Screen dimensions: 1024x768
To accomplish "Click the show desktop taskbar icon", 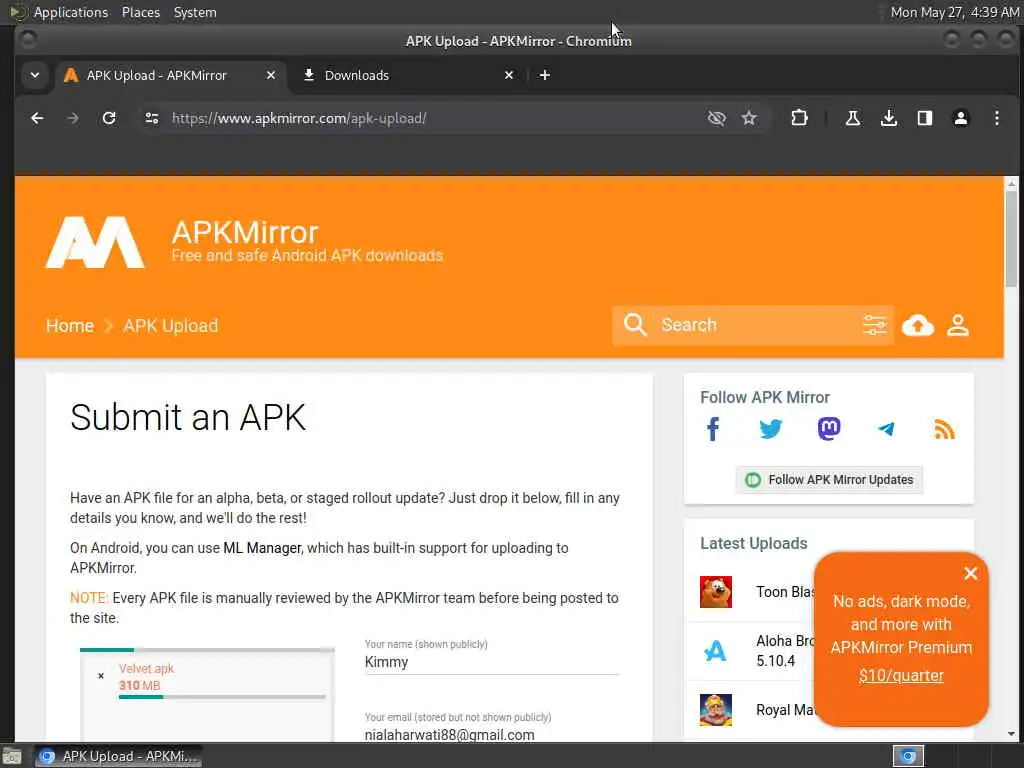I will tap(12, 756).
